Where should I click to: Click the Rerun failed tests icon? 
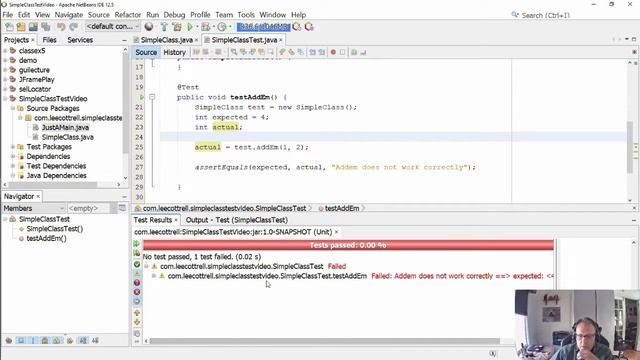[137, 253]
